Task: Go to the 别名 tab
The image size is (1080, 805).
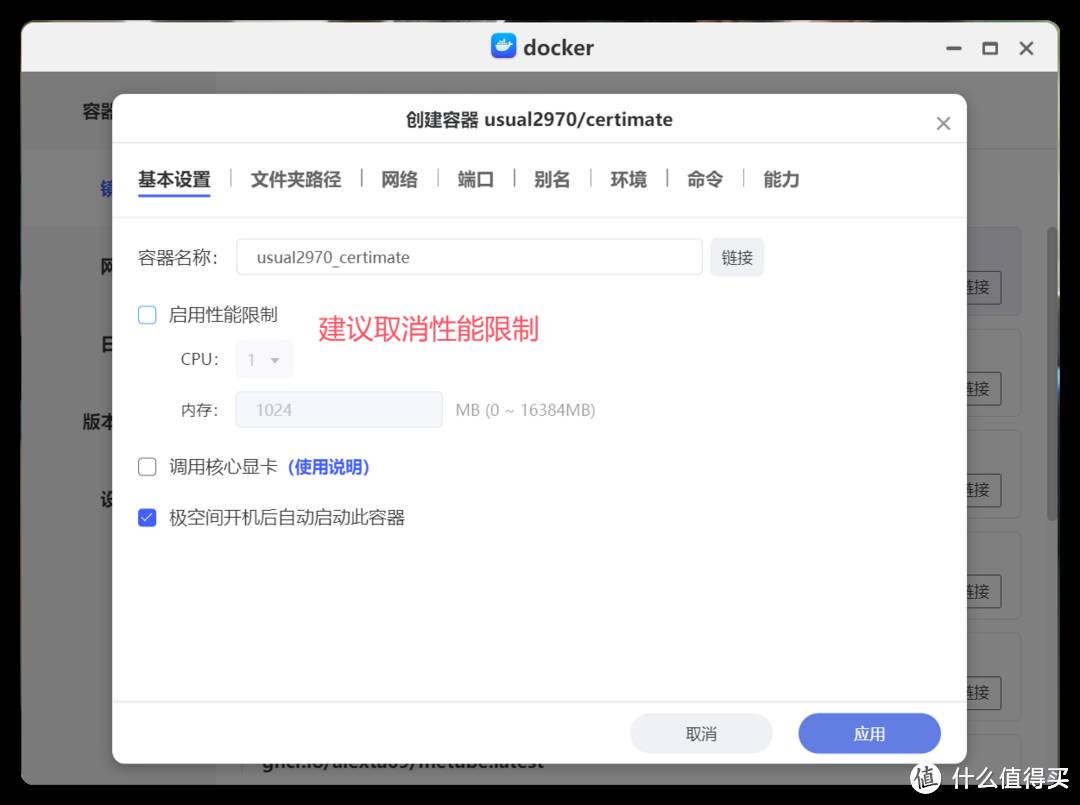Action: pyautogui.click(x=552, y=180)
